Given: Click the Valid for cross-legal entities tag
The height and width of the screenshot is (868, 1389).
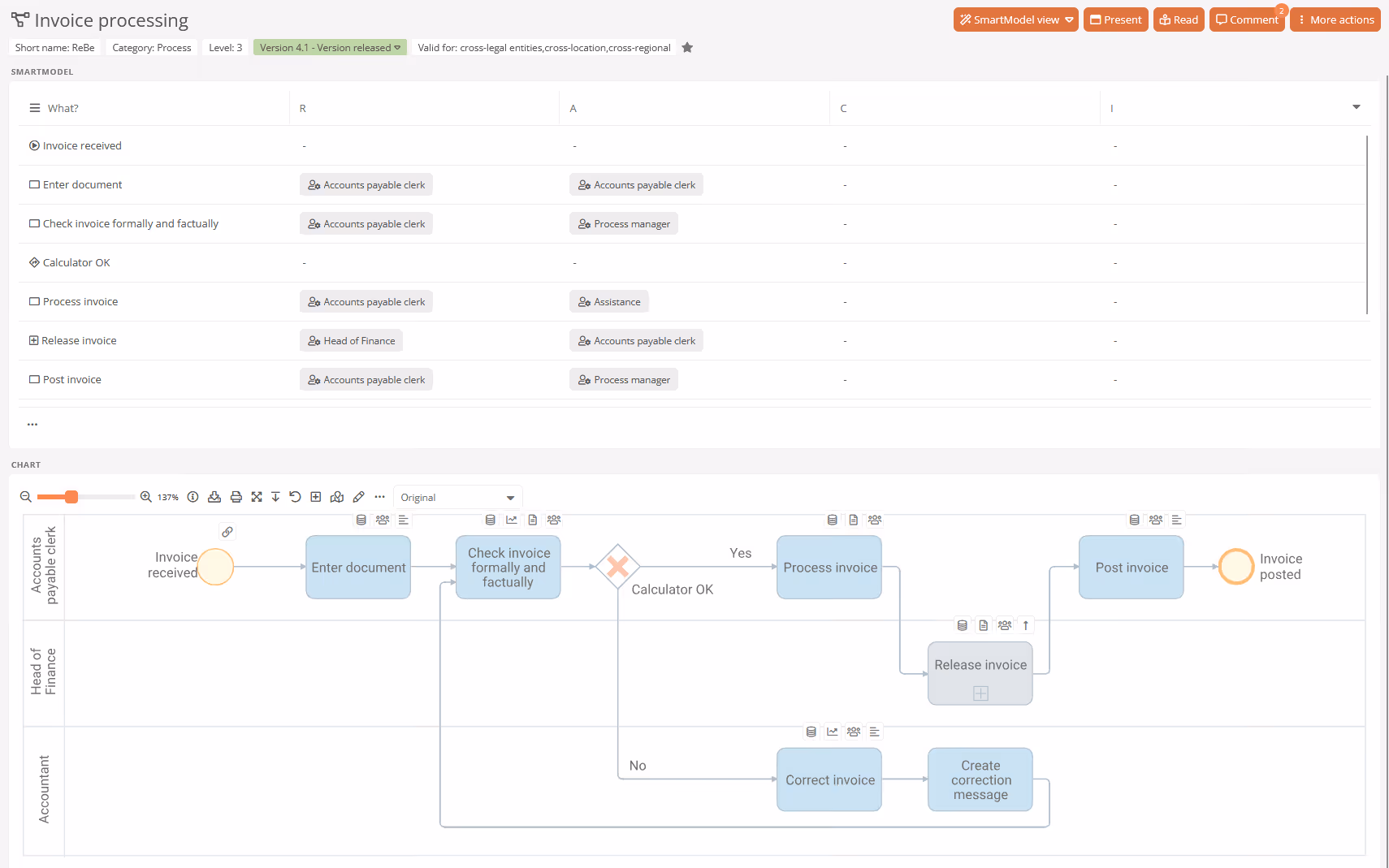Looking at the screenshot, I should pyautogui.click(x=544, y=48).
